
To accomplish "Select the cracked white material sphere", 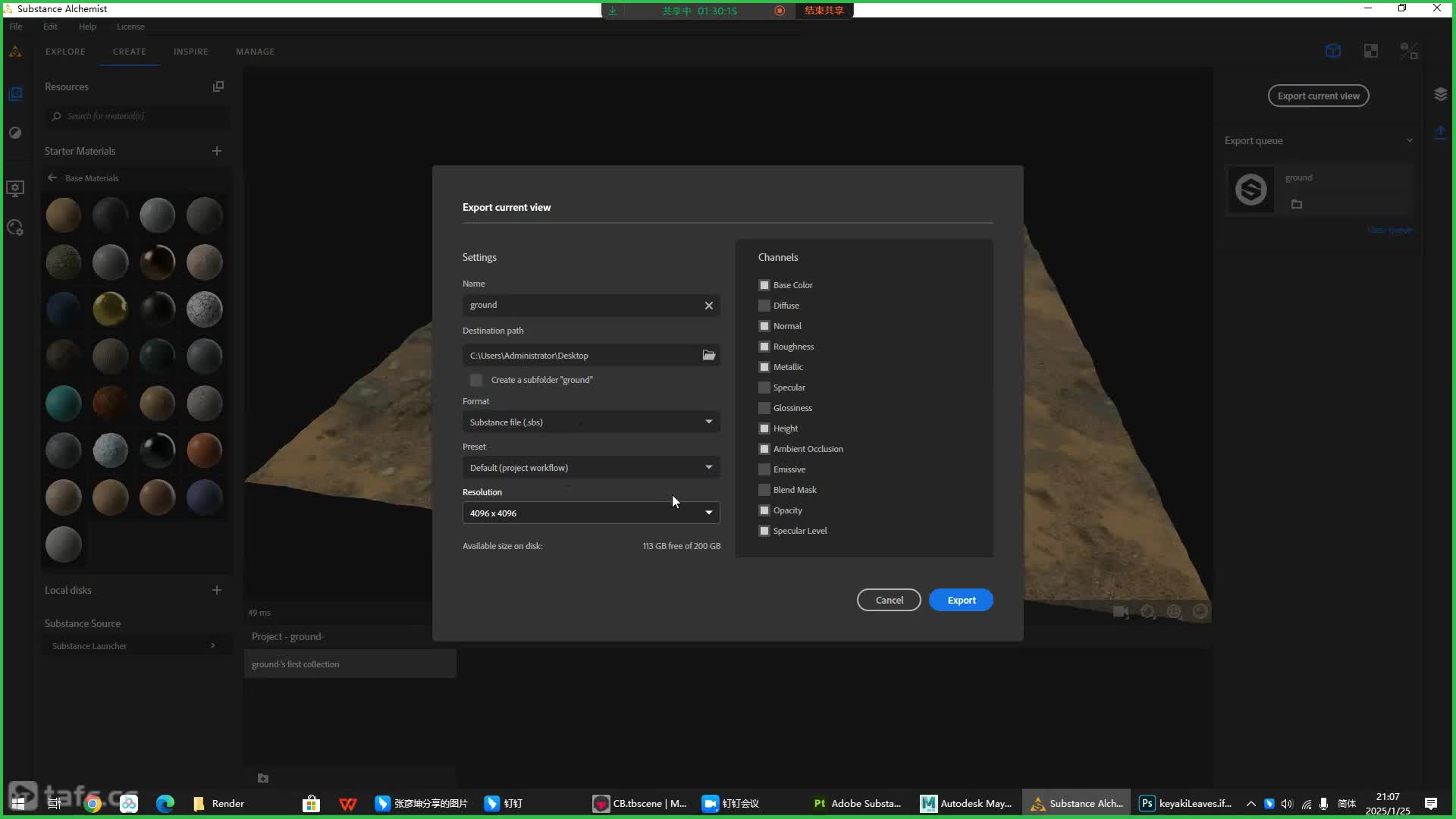I will point(205,309).
